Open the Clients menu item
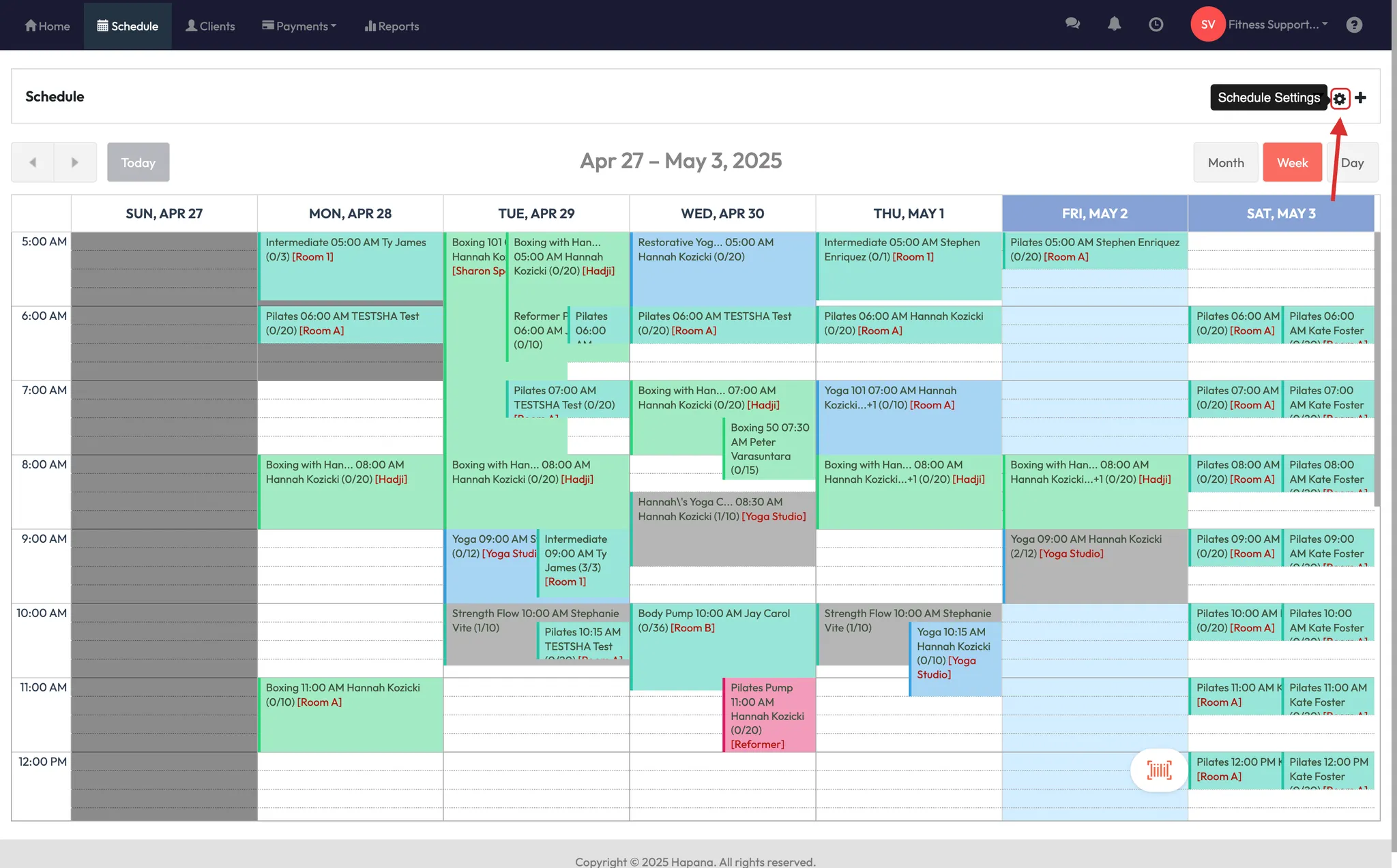Screen dimensions: 1397x868 [x=210, y=26]
